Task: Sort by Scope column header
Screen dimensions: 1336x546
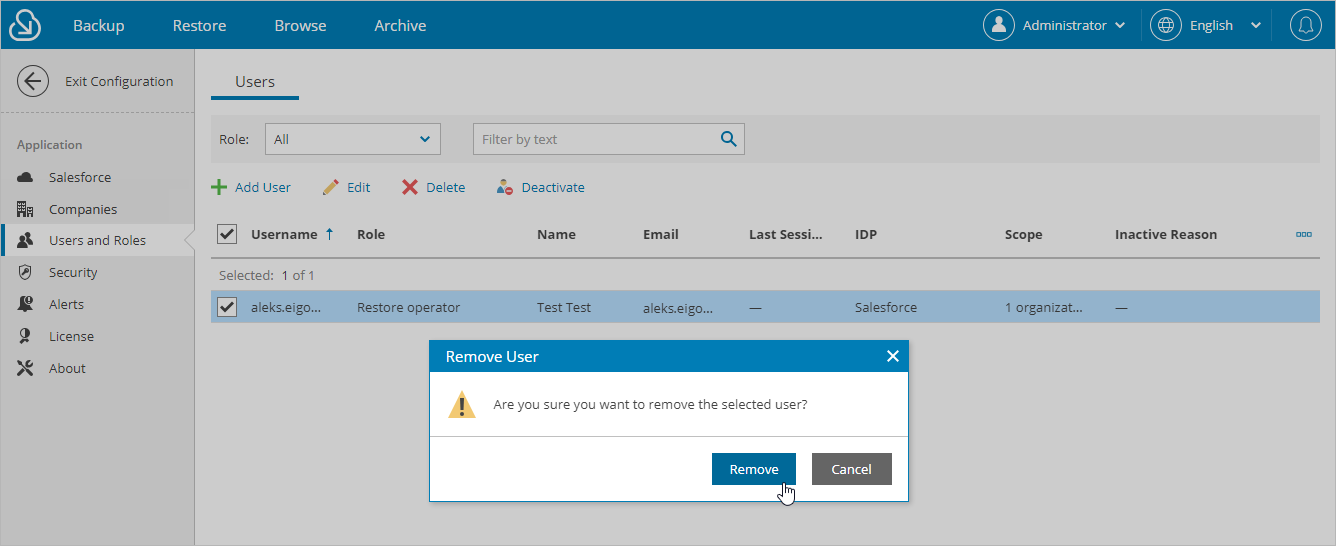Action: click(x=1023, y=234)
